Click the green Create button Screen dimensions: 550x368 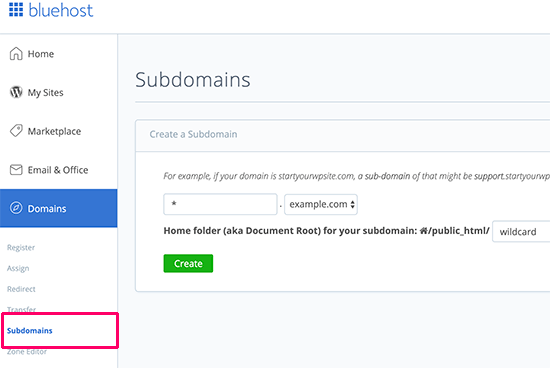[188, 263]
